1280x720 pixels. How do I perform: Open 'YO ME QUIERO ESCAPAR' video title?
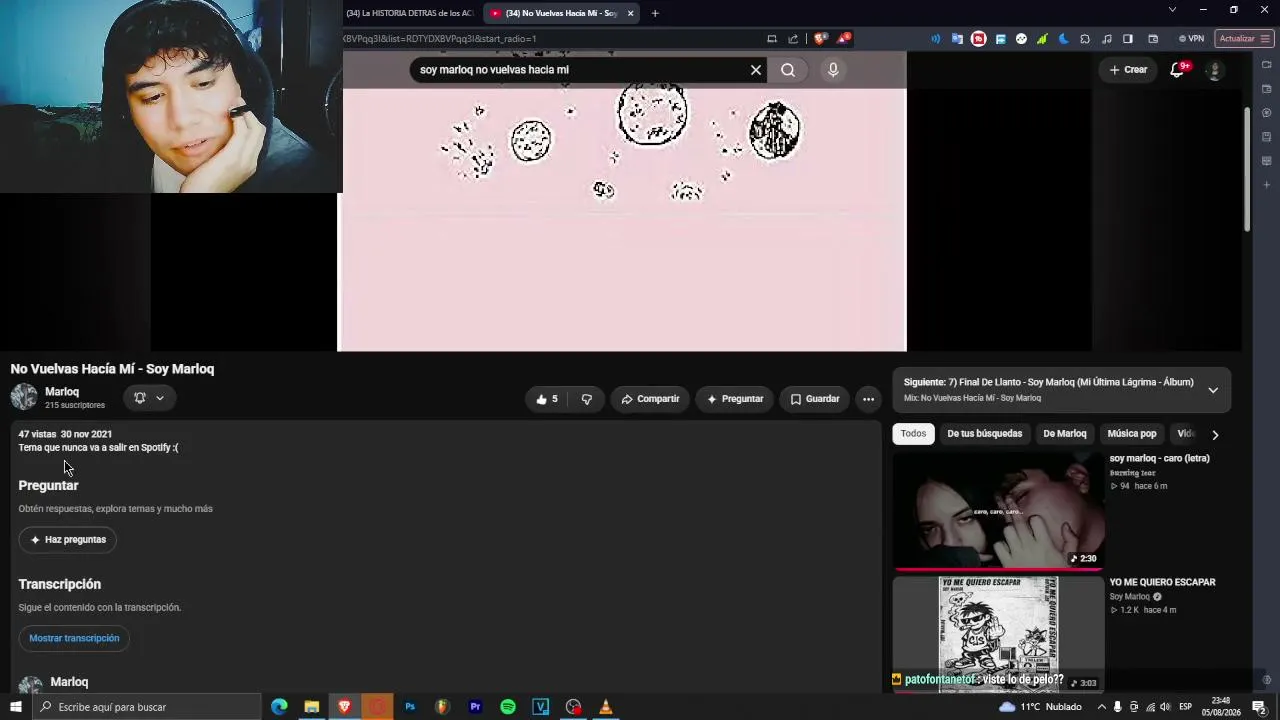click(x=1162, y=582)
